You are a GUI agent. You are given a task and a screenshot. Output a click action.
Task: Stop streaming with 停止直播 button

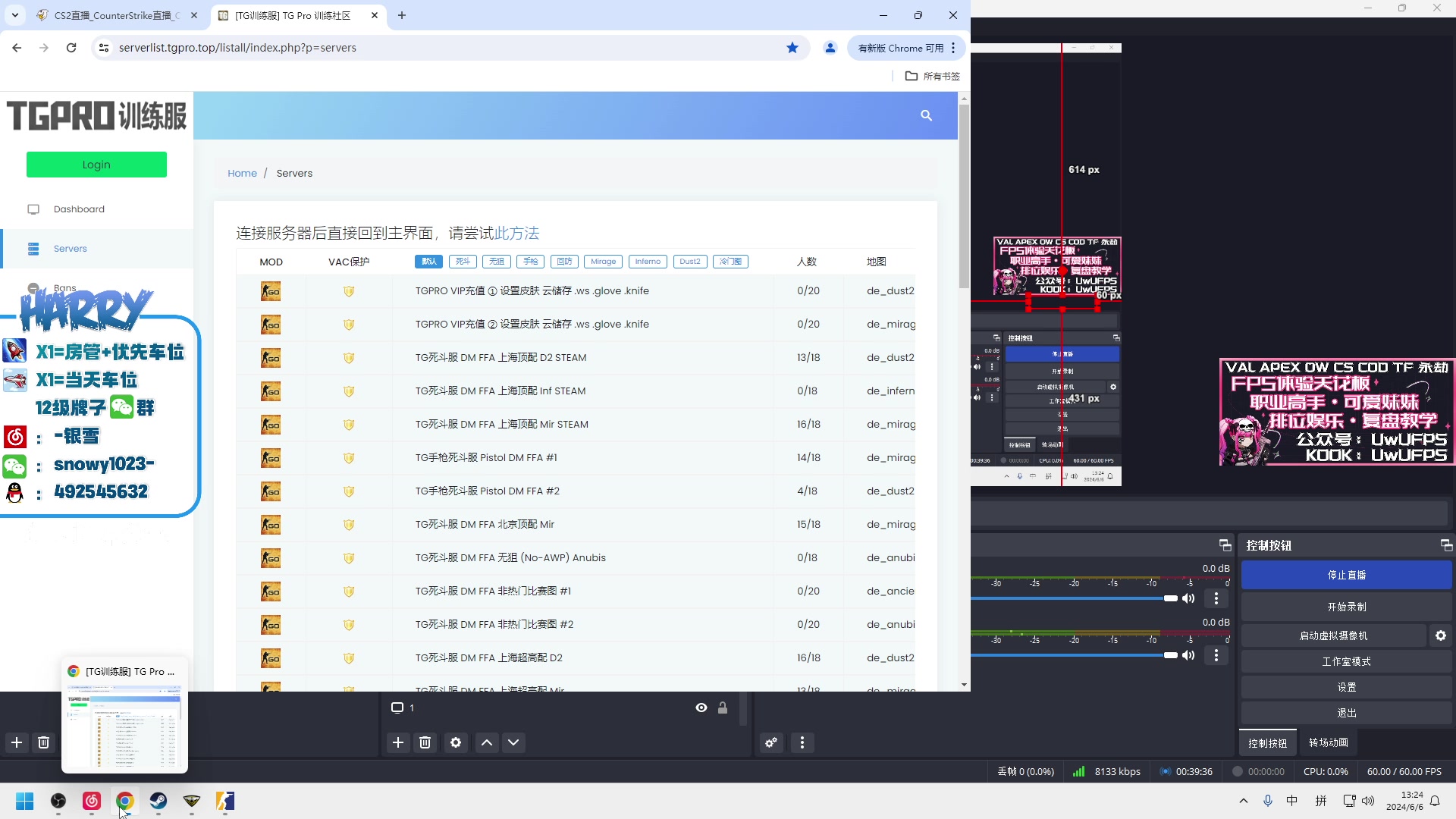pos(1347,575)
